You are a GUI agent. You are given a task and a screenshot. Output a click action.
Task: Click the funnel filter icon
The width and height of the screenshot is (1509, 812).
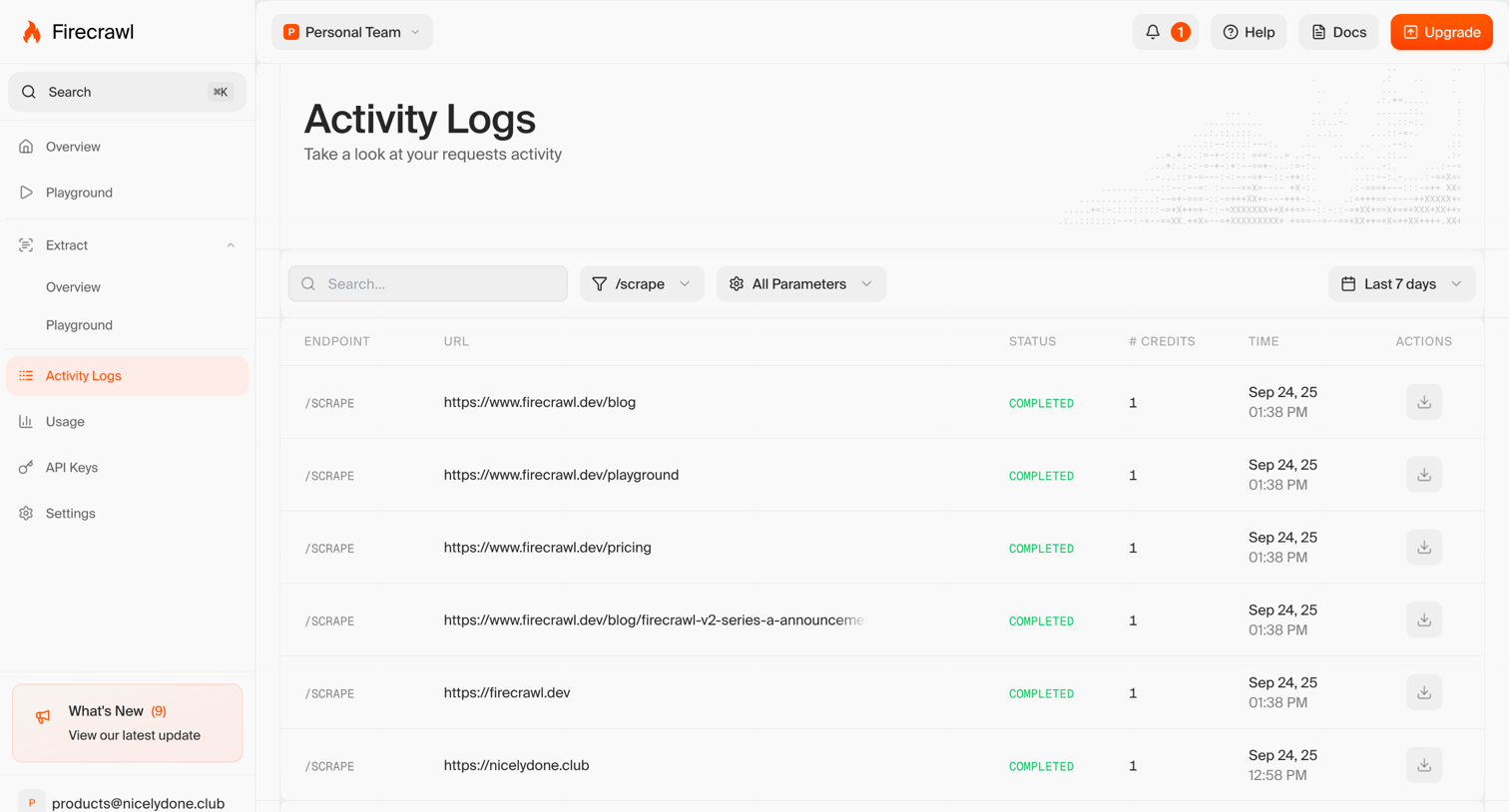pyautogui.click(x=599, y=284)
